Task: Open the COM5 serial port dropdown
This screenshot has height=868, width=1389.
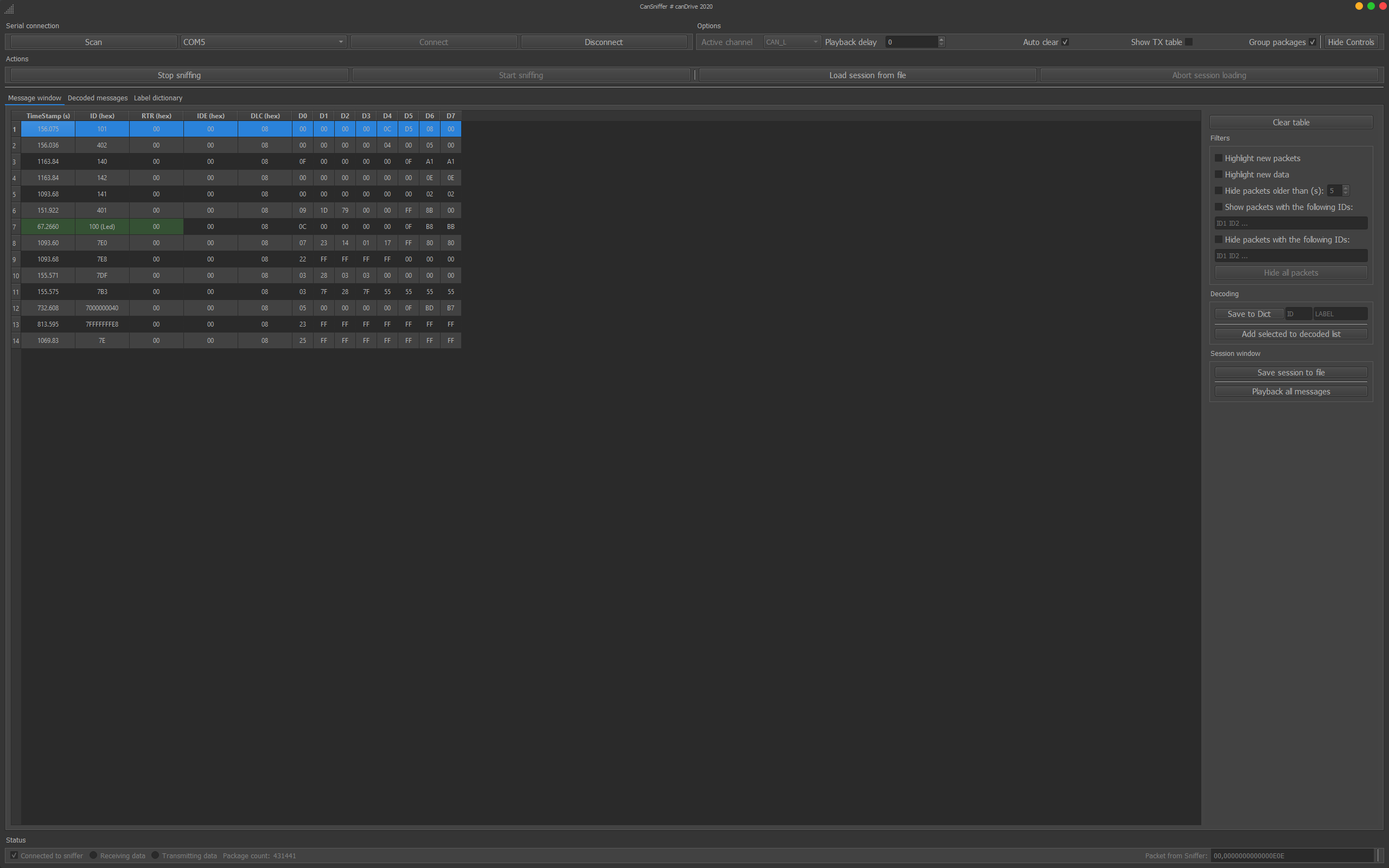Action: 264,42
